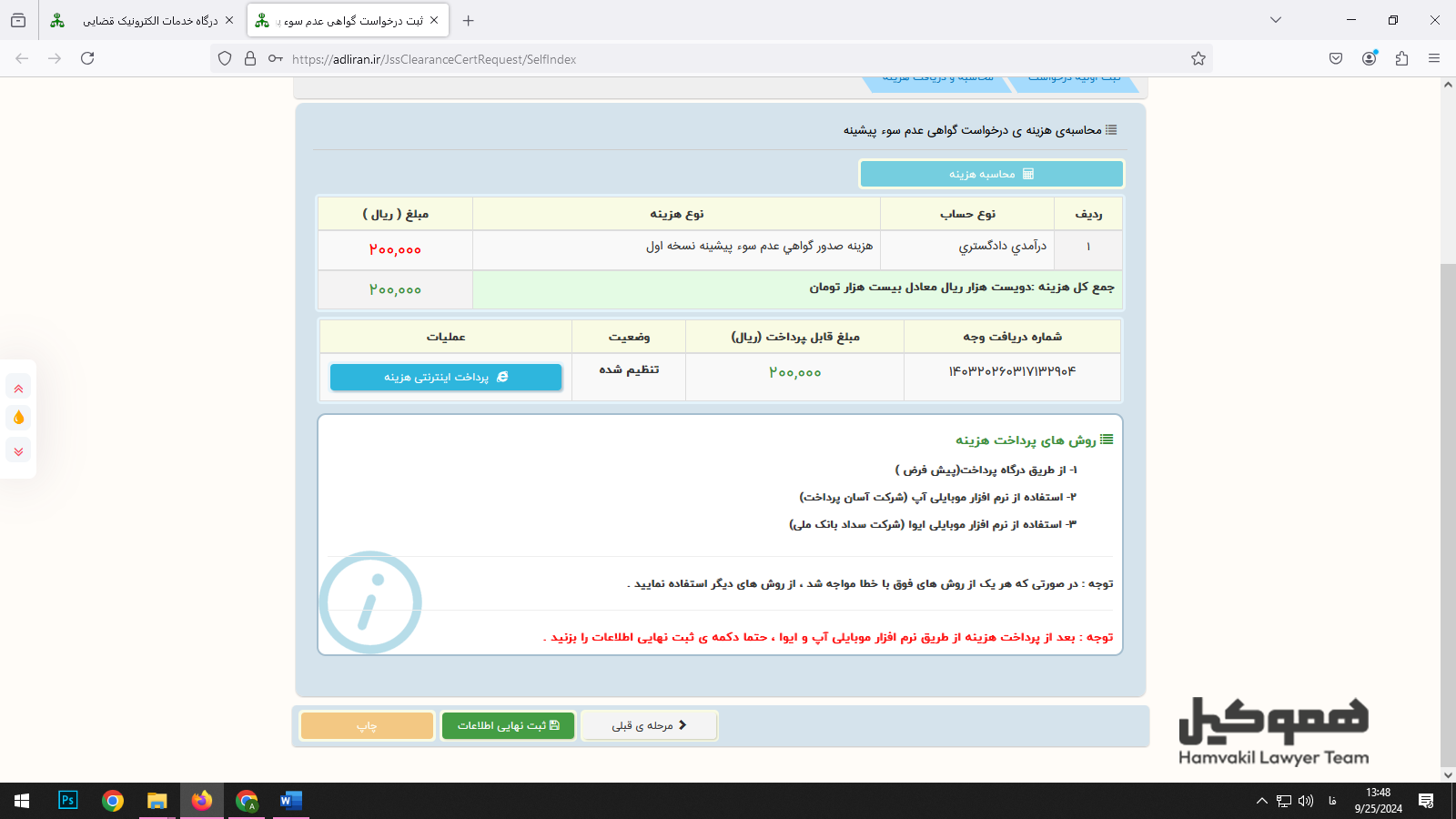
Task: Open the Pocket save icon
Action: 1336,58
